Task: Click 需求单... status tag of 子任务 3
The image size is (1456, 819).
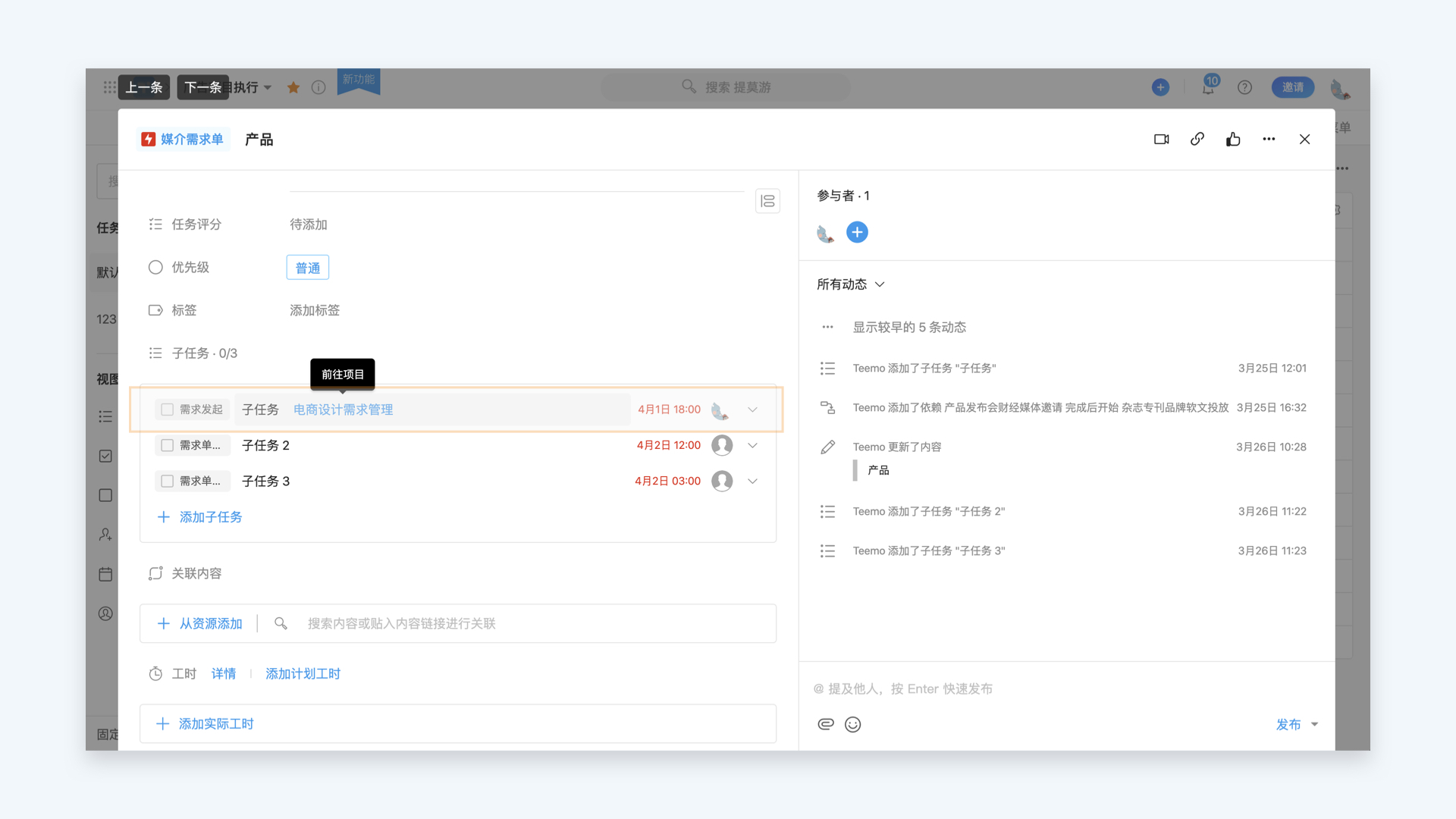Action: [x=193, y=481]
